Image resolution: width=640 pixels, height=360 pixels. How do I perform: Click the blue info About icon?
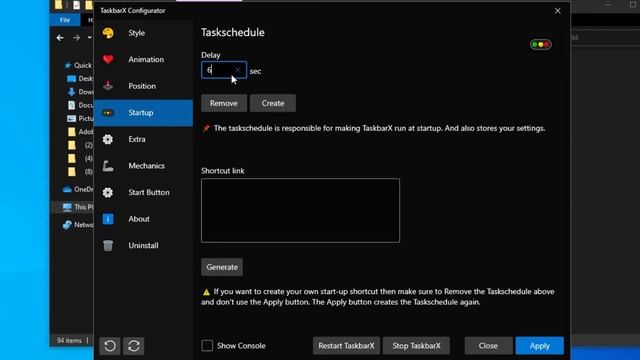(108, 219)
